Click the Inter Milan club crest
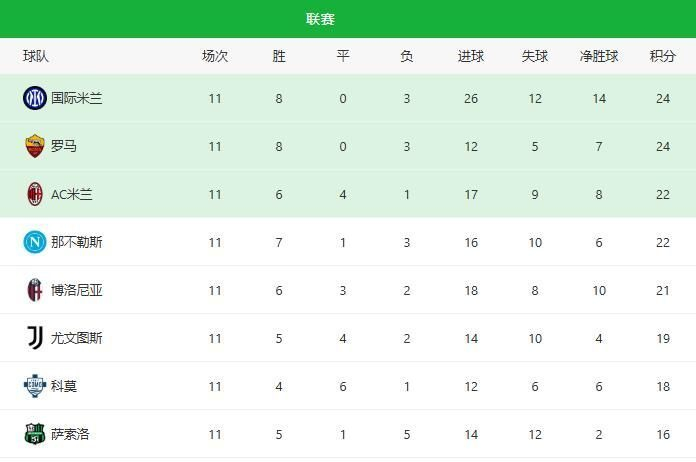Screen dimensions: 696x462 coord(35,98)
